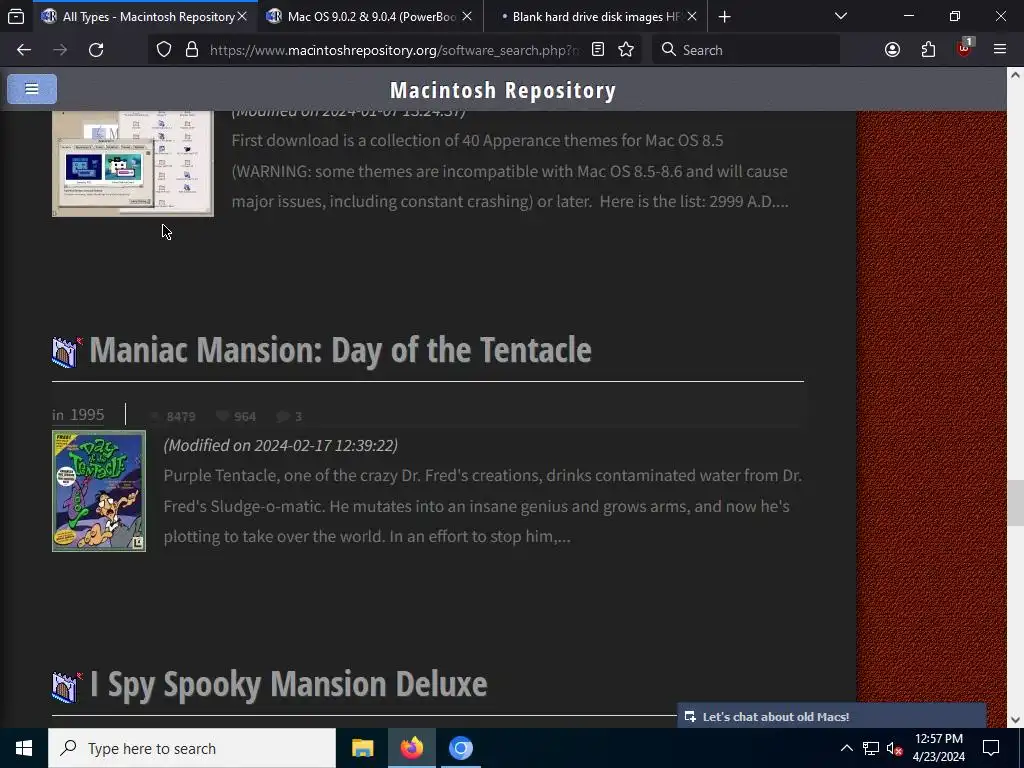Open Maniac Mansion: Day of the Tentacle title
The width and height of the screenshot is (1024, 768).
[x=340, y=350]
